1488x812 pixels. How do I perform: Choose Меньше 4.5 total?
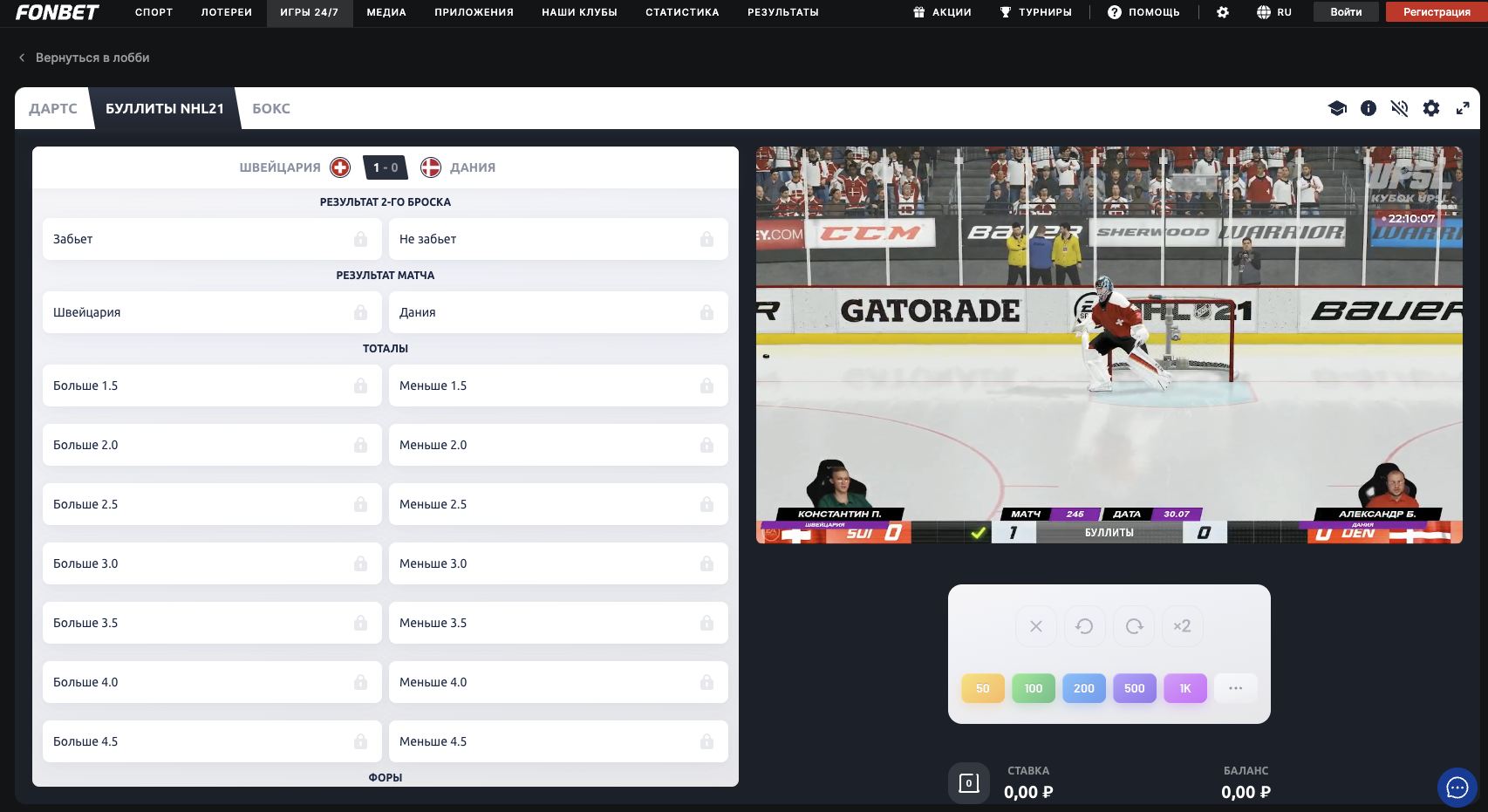pos(558,741)
